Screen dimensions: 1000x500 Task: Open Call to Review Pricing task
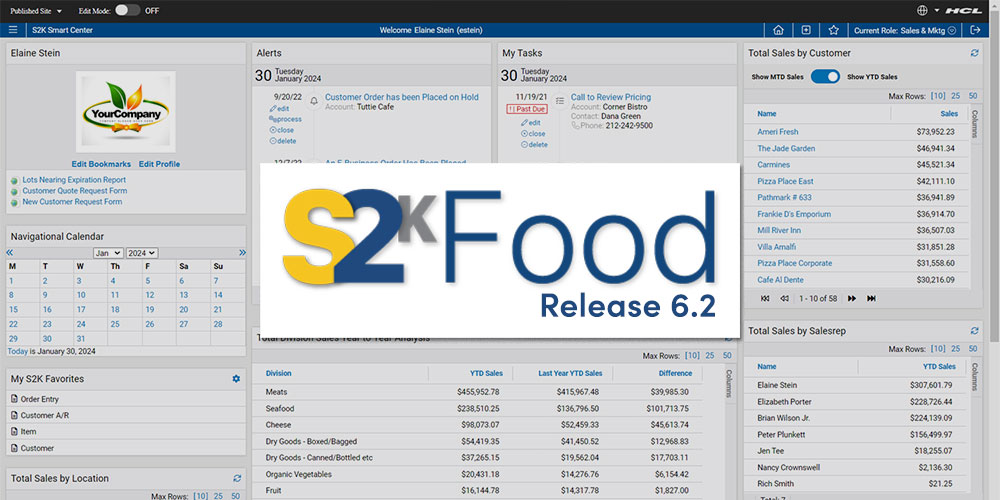[611, 97]
